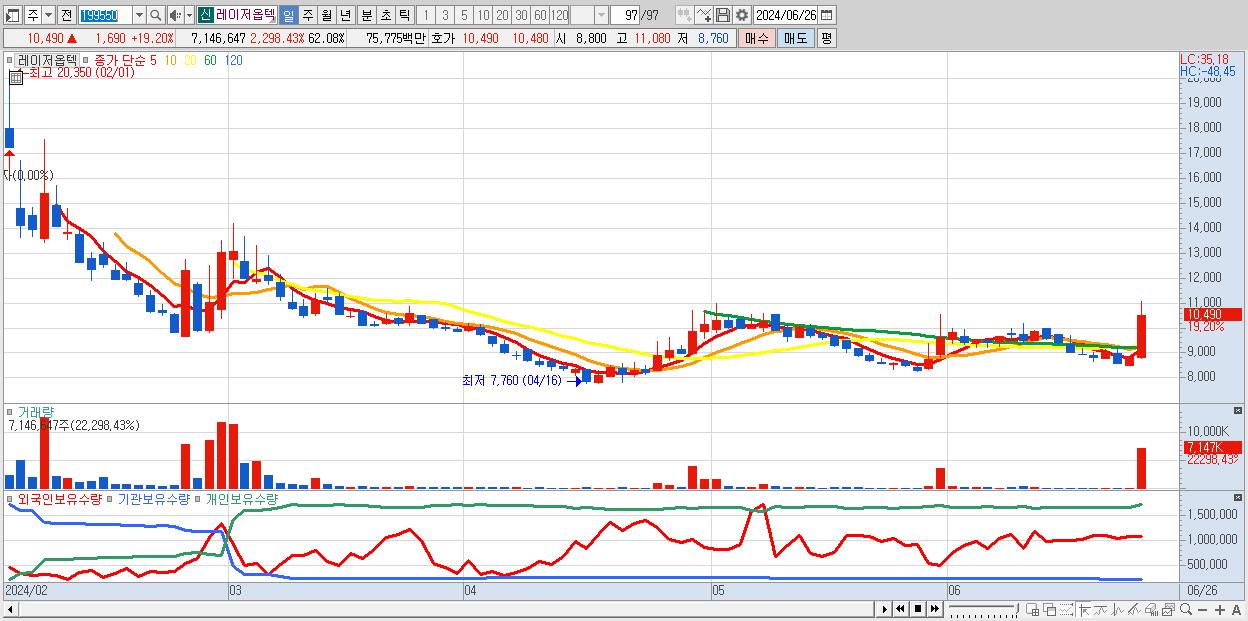Click the candle count field showing 97

(625, 15)
